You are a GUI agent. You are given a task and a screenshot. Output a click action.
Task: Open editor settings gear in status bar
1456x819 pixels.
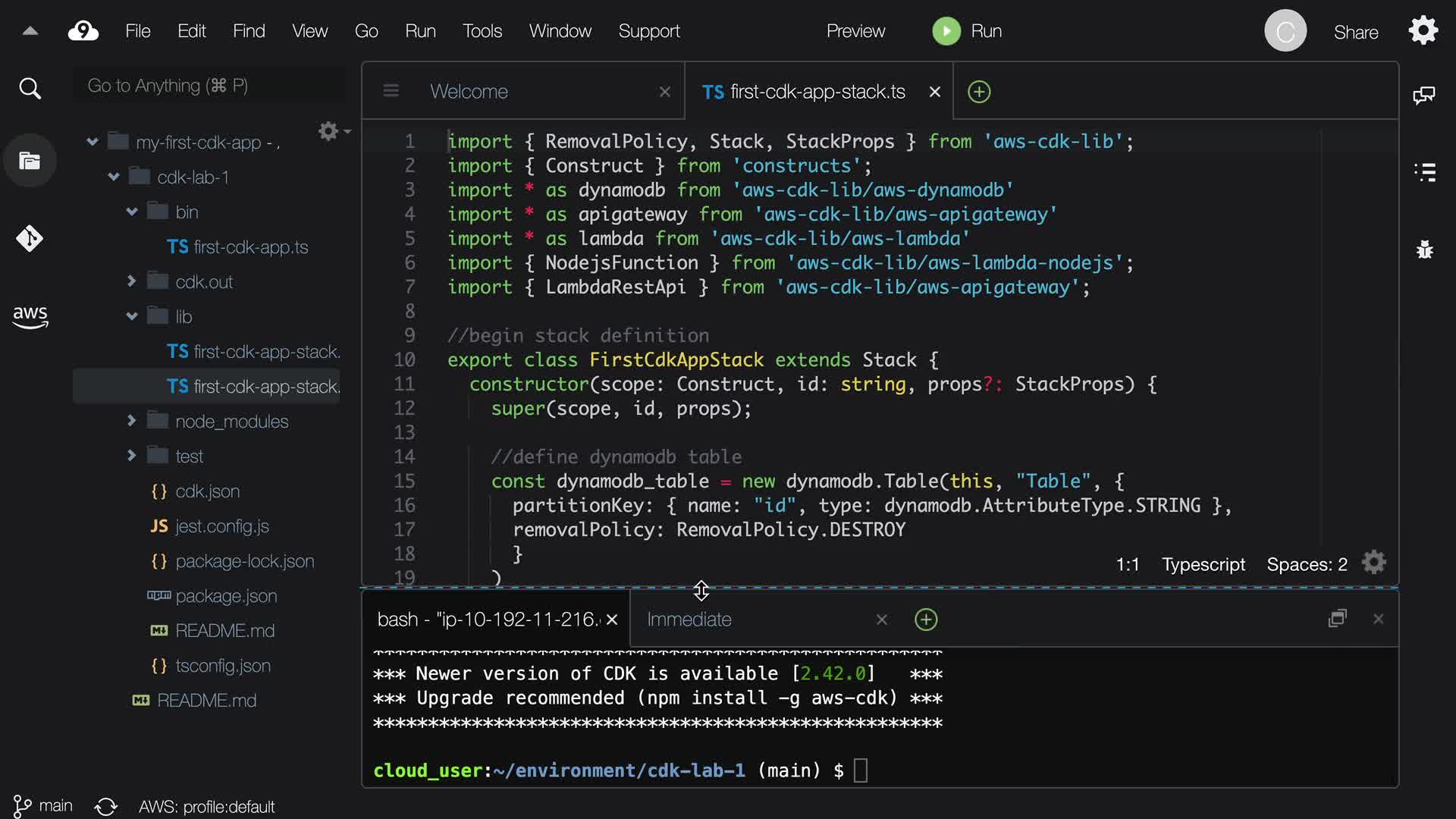point(1373,563)
